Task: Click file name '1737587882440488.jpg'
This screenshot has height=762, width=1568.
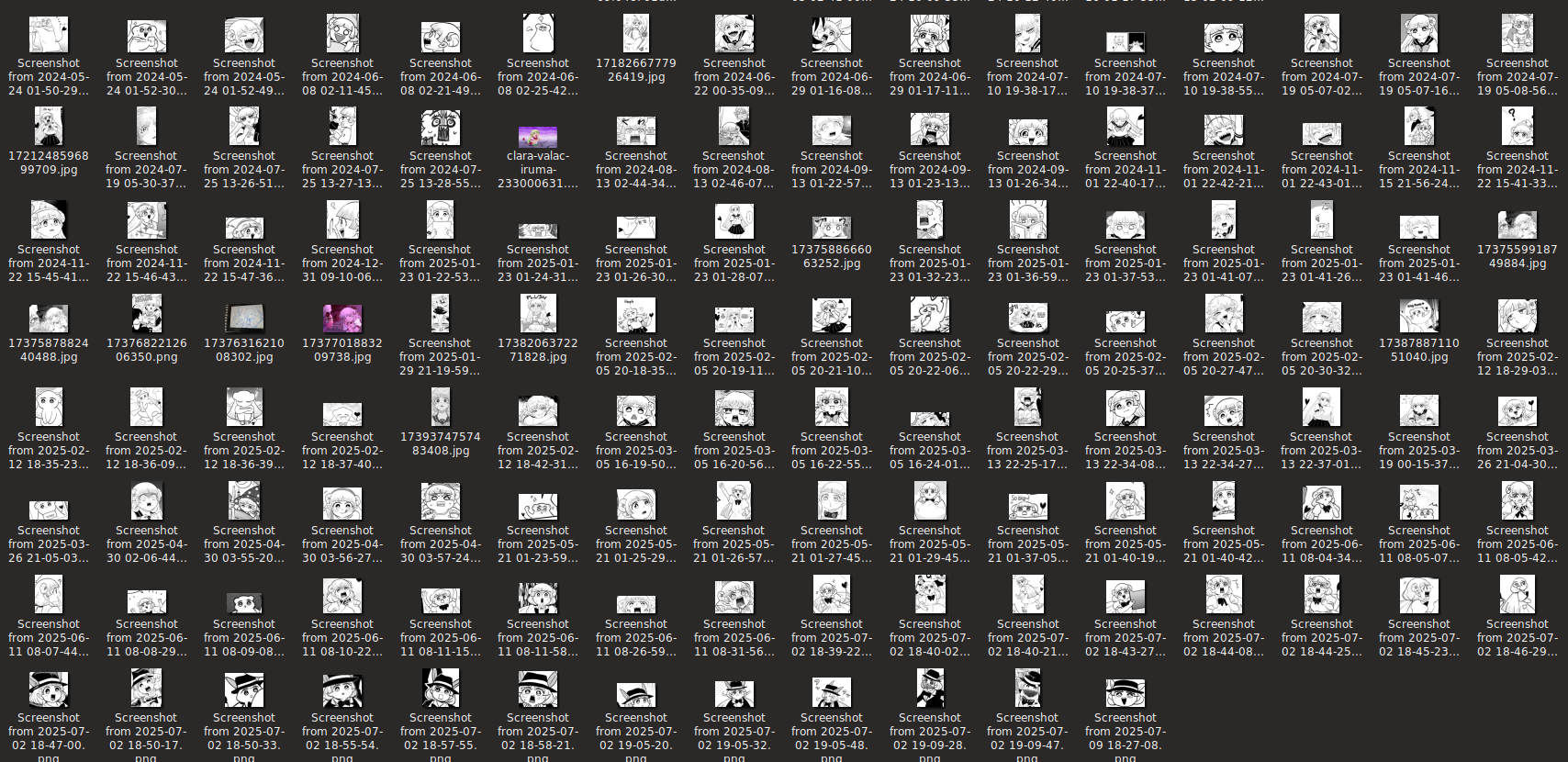Action: 49,350
